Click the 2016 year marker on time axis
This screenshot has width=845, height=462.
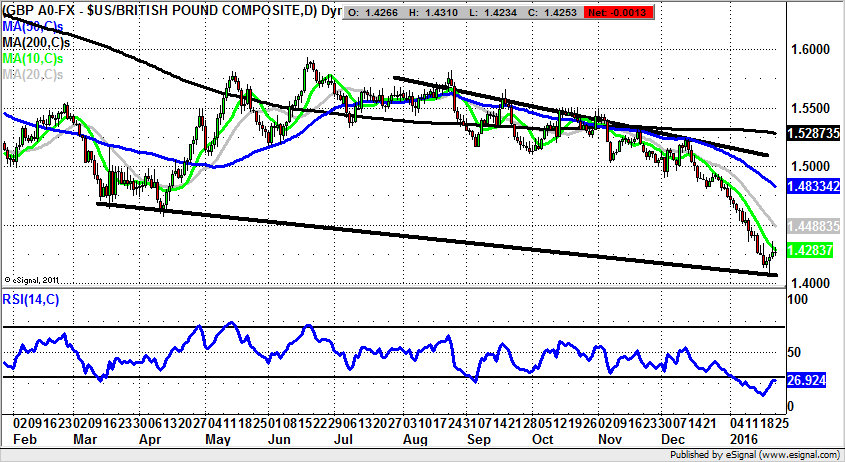click(x=742, y=439)
